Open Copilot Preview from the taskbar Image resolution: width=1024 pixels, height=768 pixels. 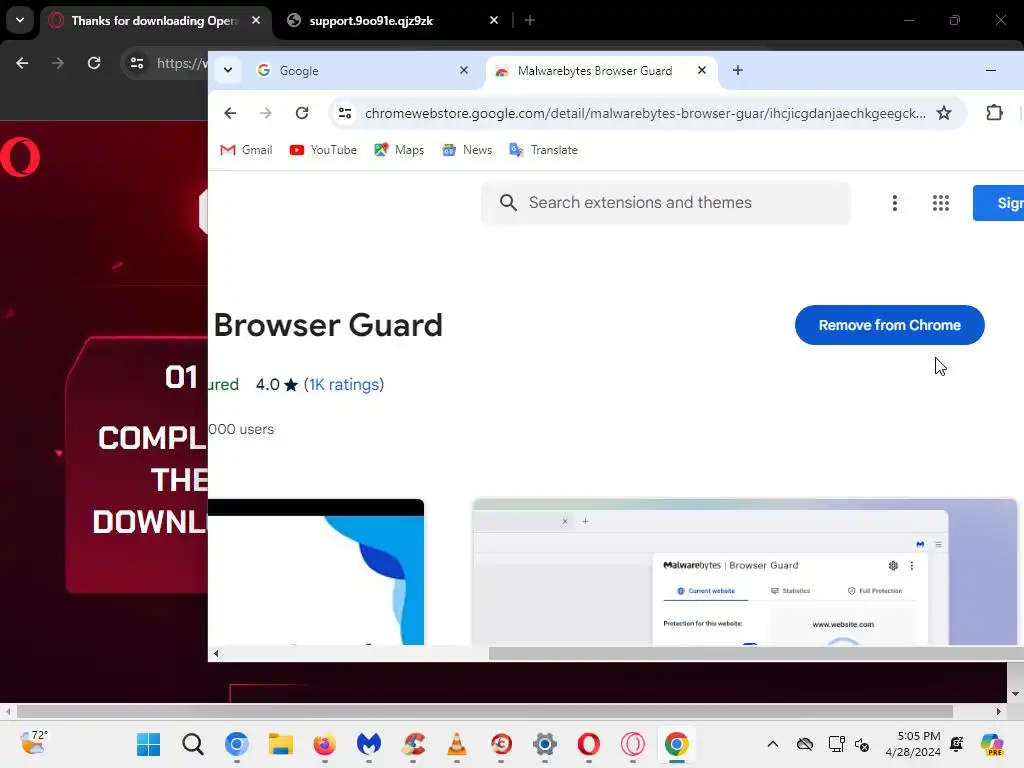click(x=993, y=744)
